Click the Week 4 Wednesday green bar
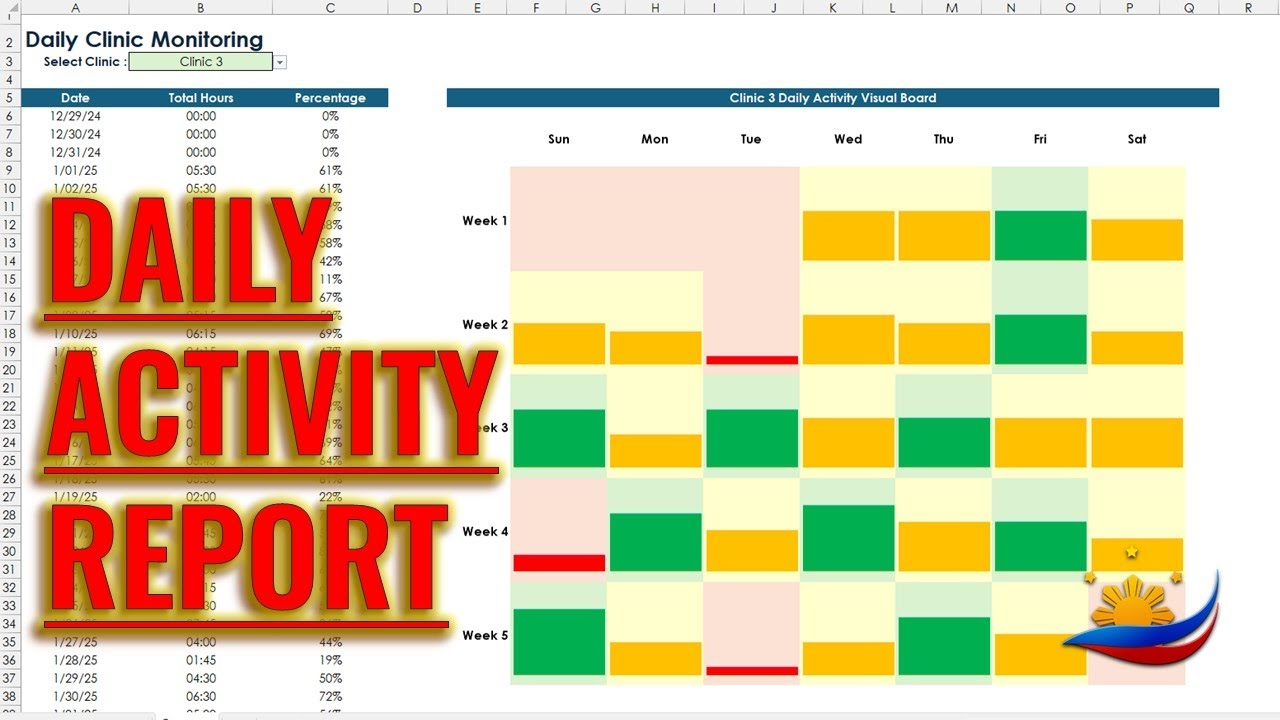1280x720 pixels. pos(848,538)
